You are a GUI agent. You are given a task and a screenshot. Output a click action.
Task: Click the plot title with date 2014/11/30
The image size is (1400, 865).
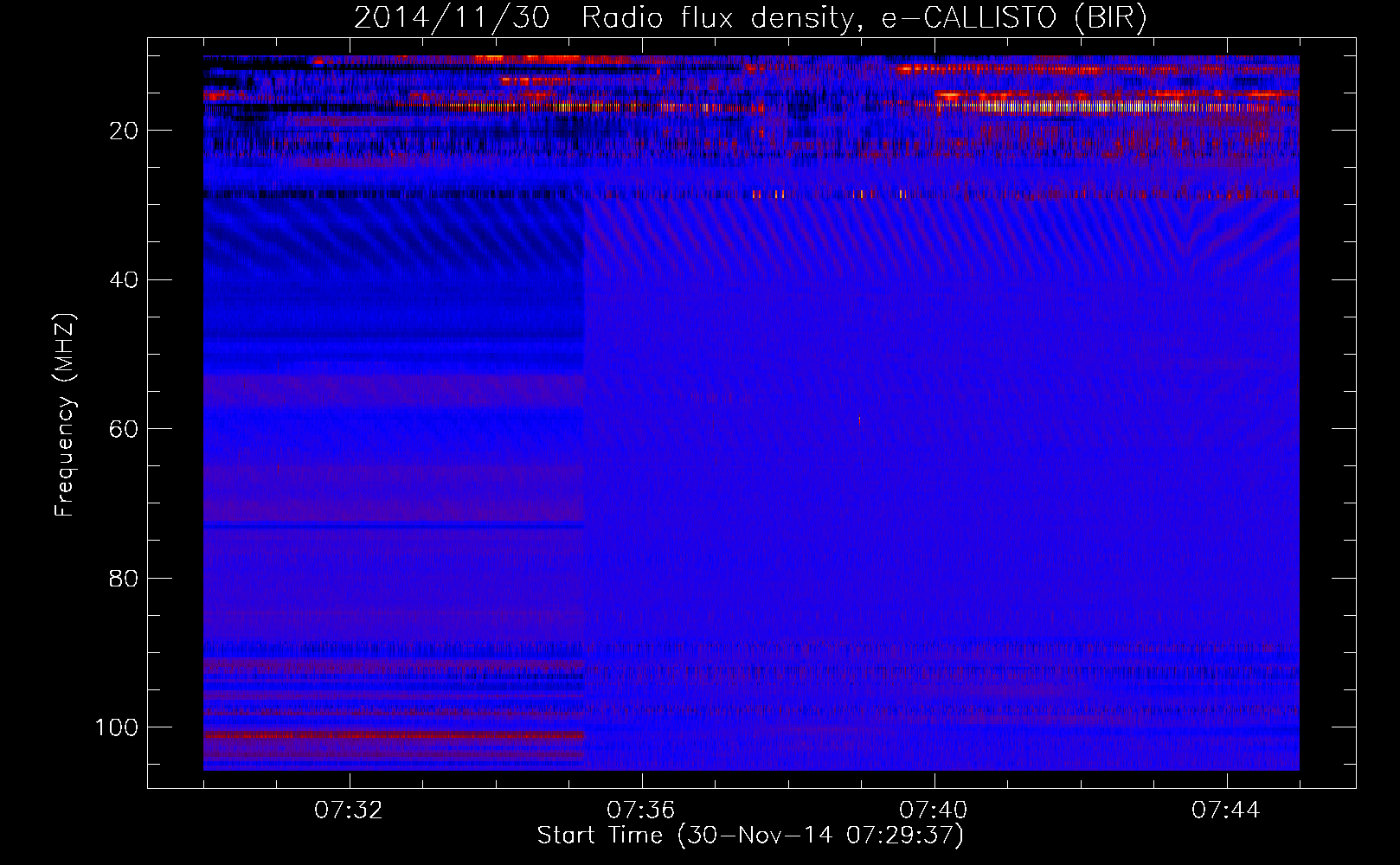(x=750, y=18)
